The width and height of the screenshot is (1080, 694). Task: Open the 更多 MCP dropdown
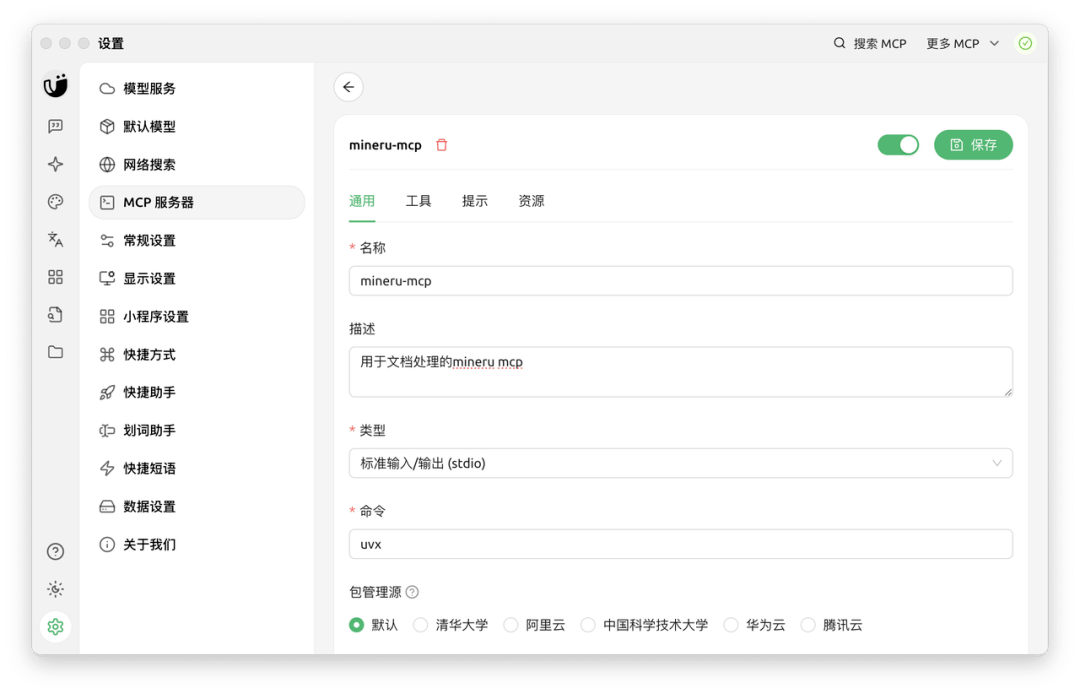(962, 44)
